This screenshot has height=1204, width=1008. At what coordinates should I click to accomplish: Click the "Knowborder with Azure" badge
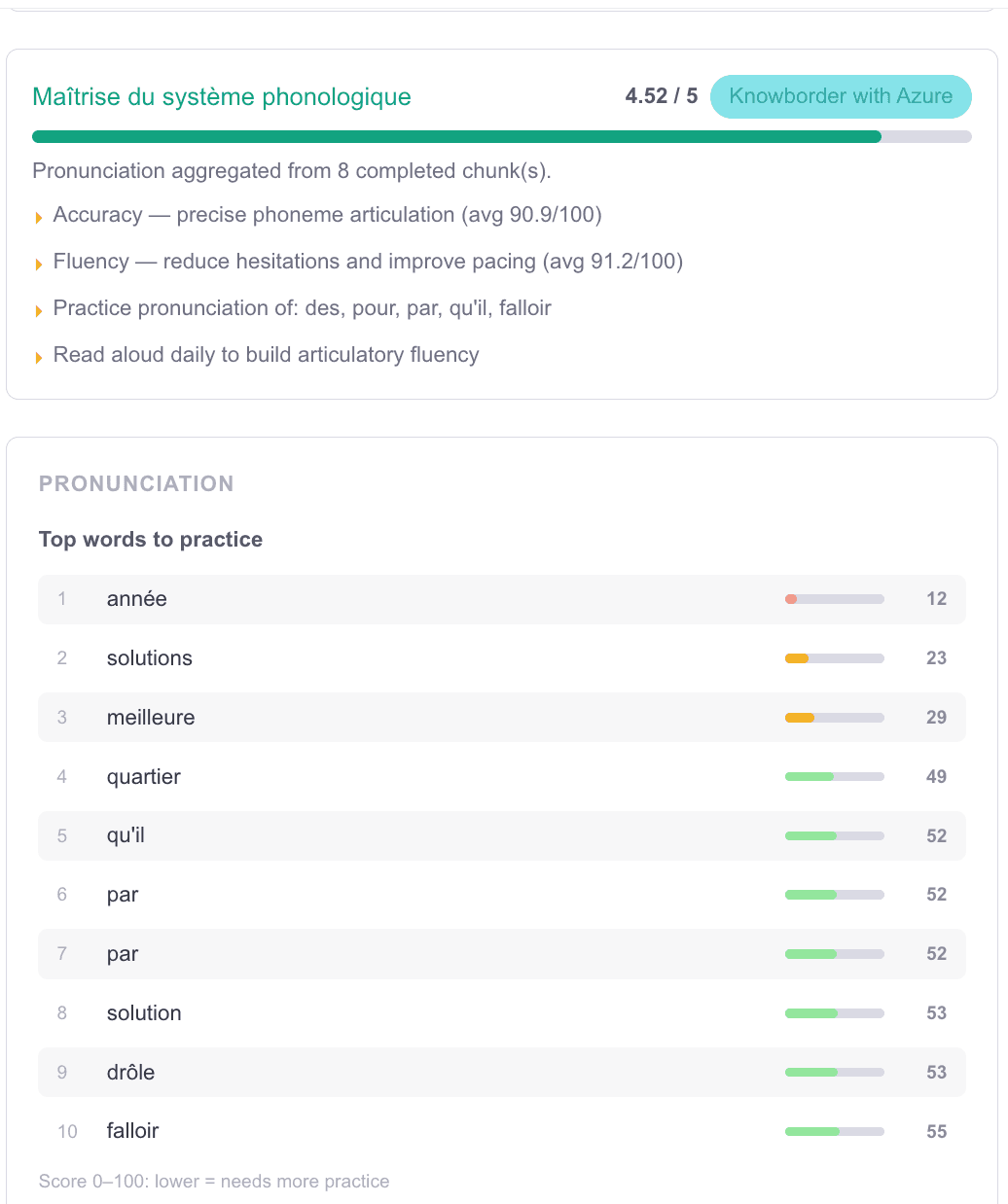(841, 96)
